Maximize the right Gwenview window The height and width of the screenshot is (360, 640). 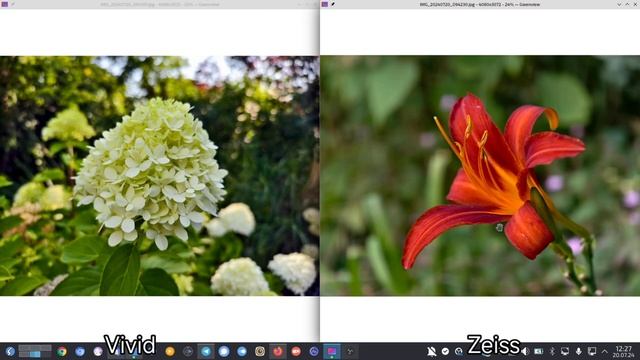coord(628,4)
